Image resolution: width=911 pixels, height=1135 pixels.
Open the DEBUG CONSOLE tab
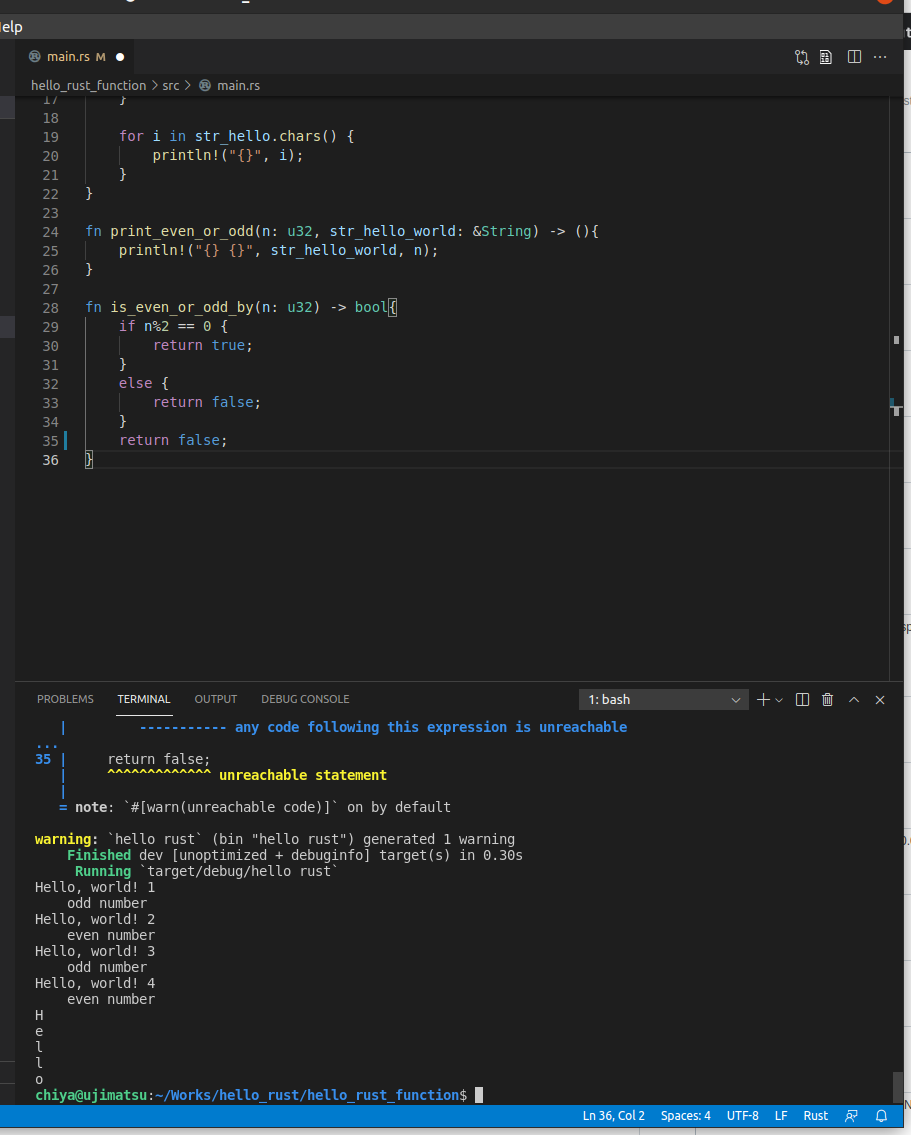click(305, 699)
